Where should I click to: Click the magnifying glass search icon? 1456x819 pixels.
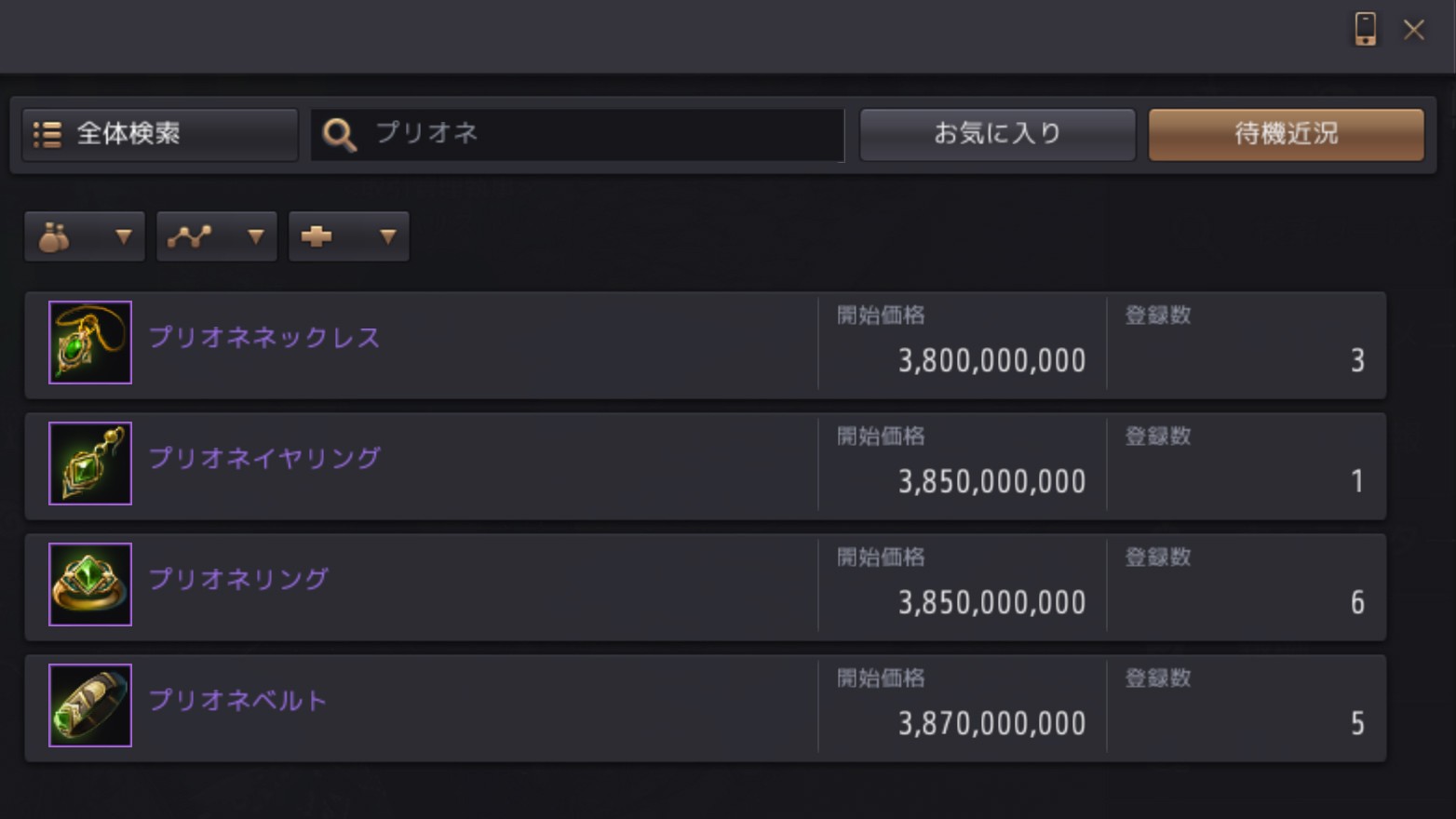pyautogui.click(x=339, y=135)
